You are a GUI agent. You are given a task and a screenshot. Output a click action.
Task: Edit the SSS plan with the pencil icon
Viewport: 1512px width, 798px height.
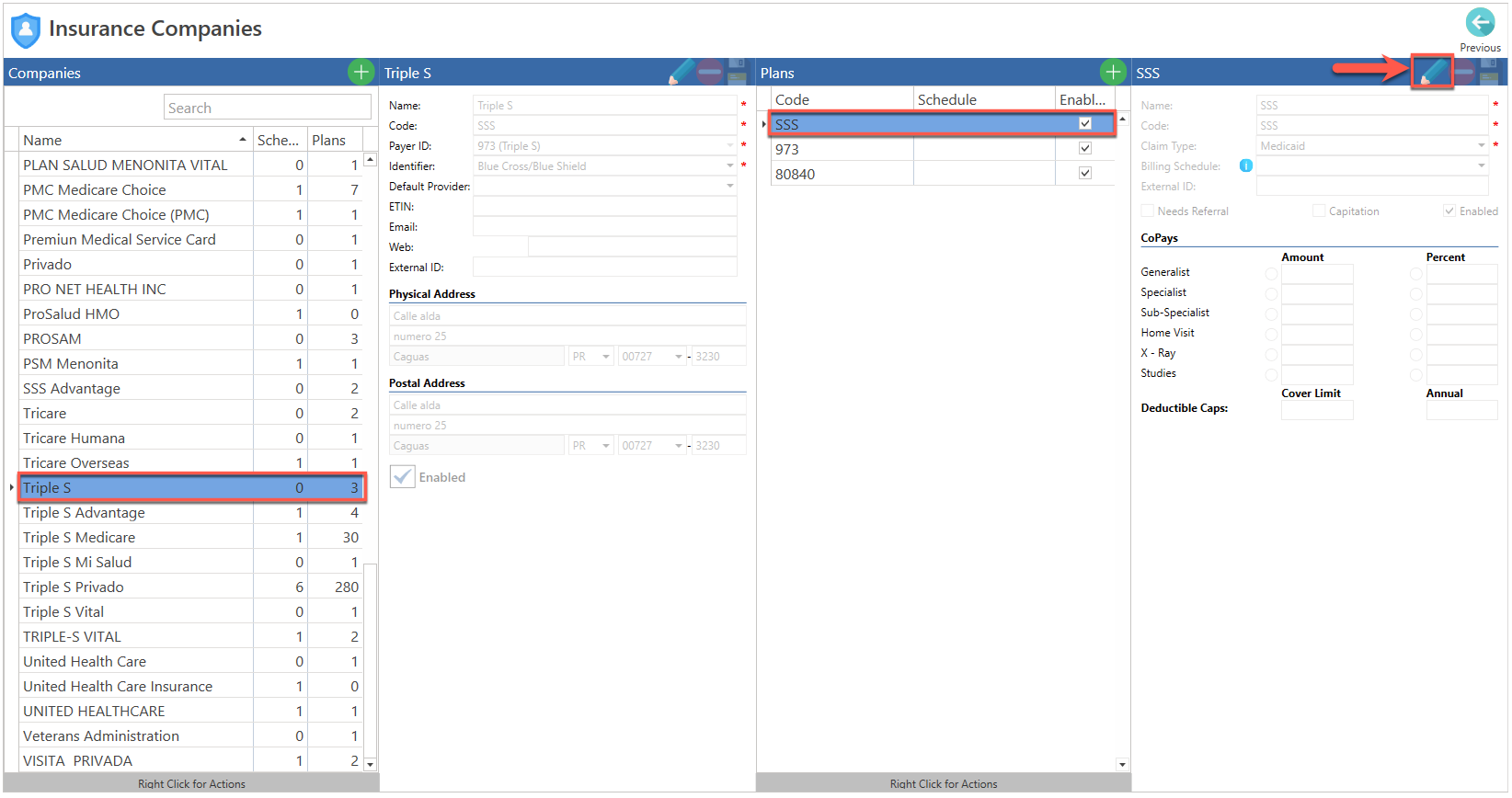(1432, 72)
